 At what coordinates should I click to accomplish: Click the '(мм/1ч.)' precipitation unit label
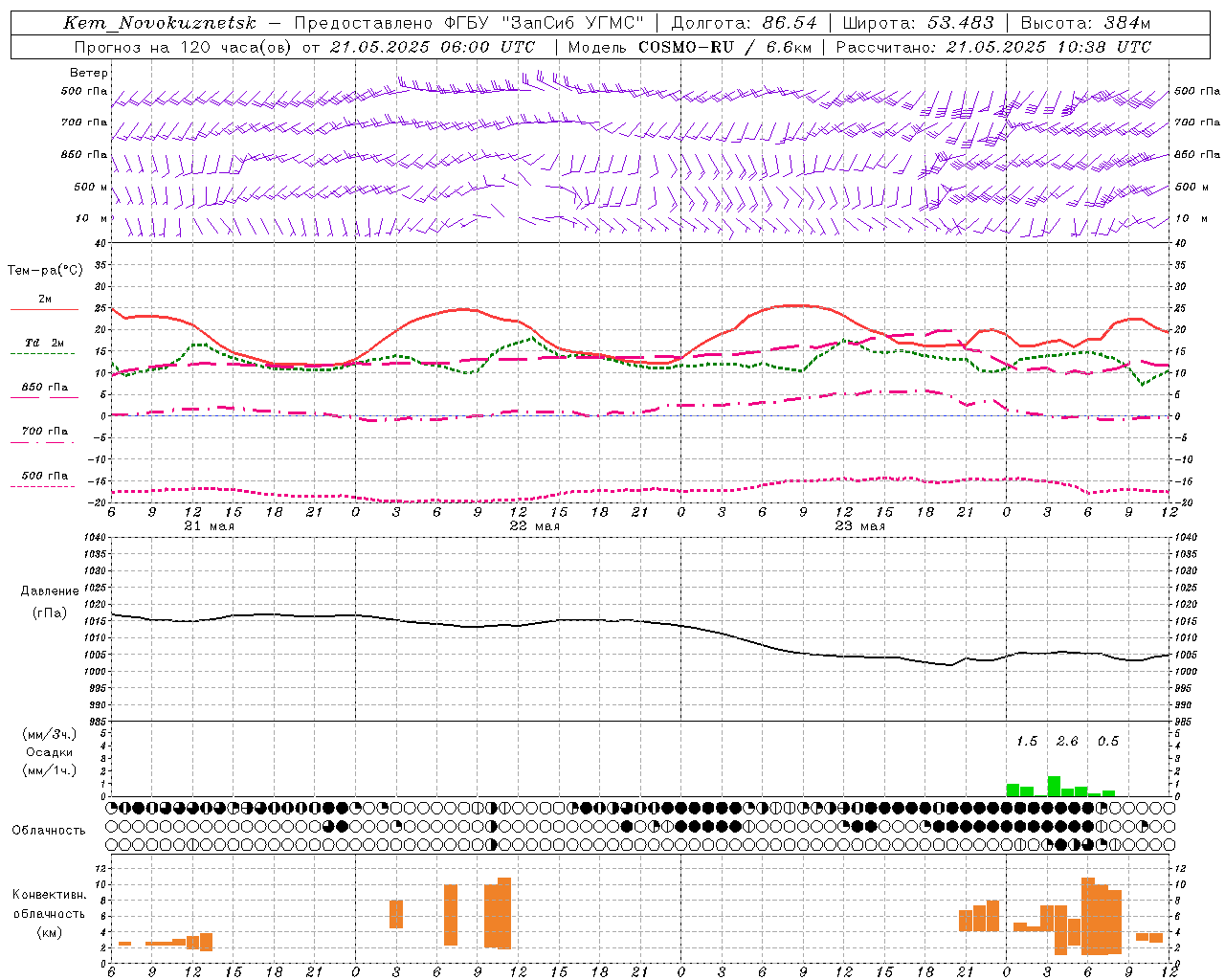point(50,770)
